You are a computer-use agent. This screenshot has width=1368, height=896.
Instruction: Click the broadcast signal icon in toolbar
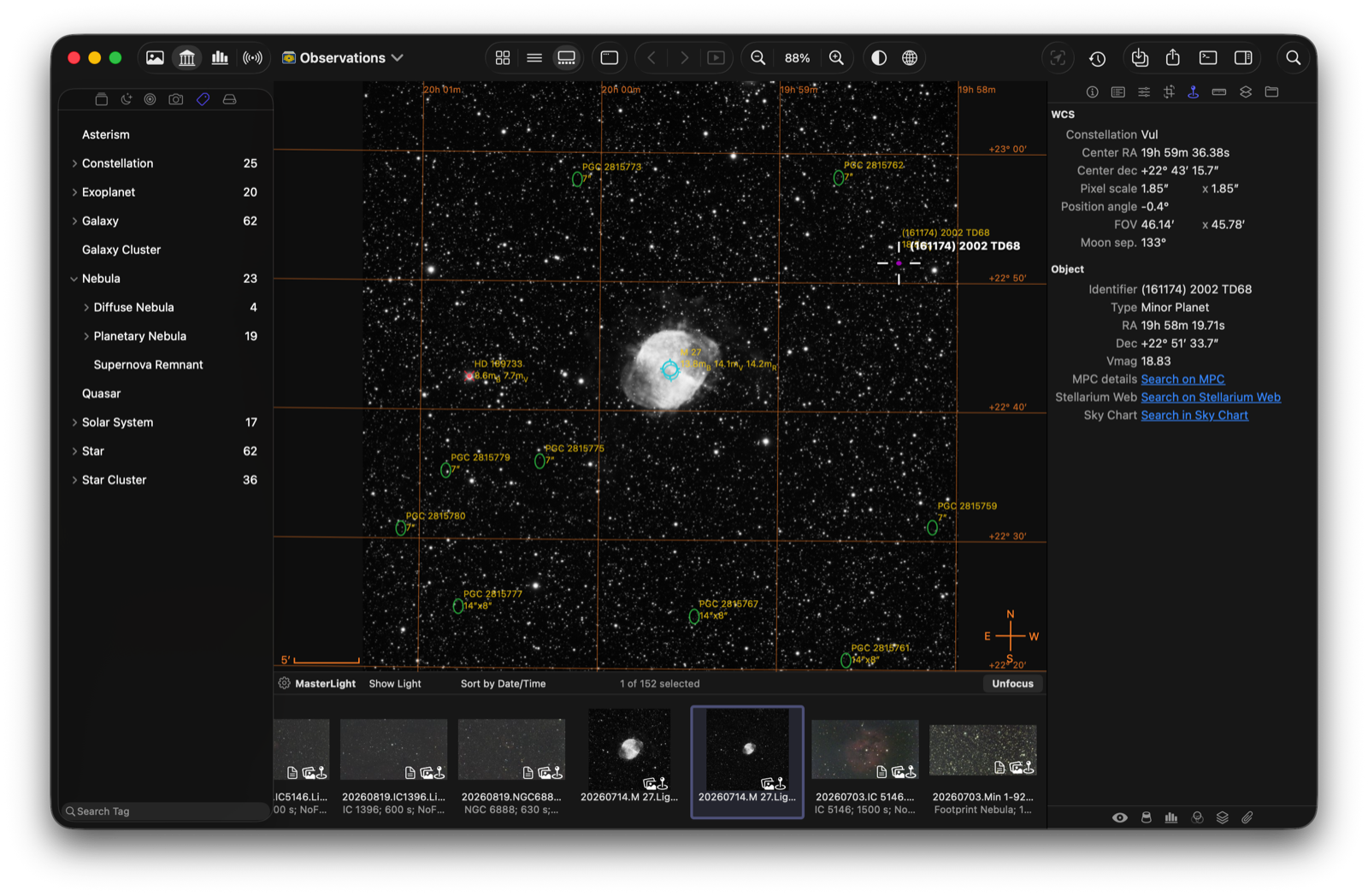(x=252, y=58)
